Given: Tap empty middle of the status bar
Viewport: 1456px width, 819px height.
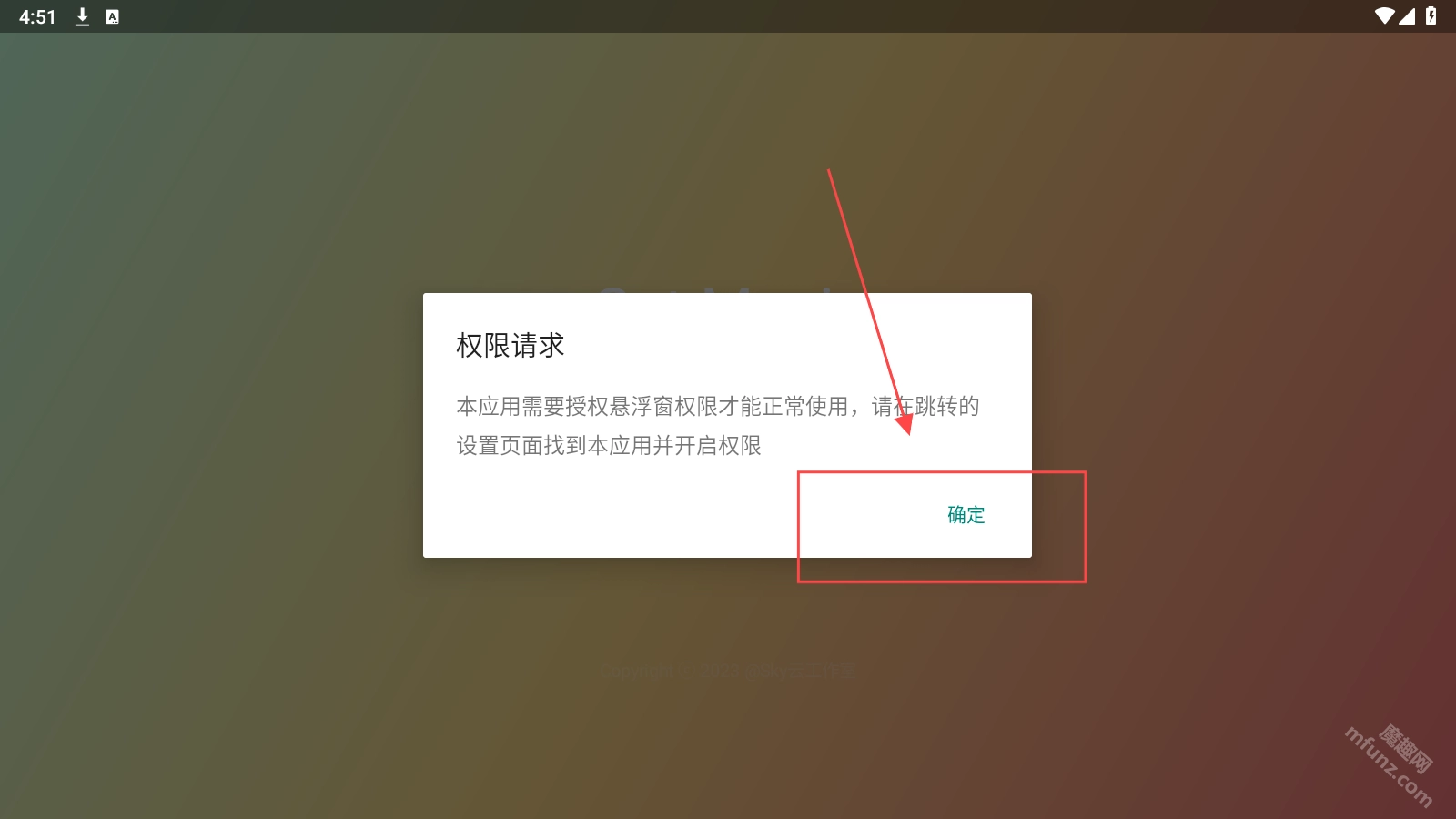Looking at the screenshot, I should point(728,16).
